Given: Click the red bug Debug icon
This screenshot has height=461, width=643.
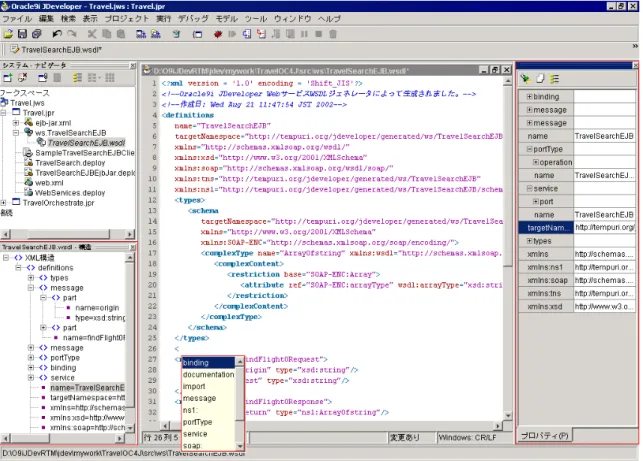Looking at the screenshot, I should pyautogui.click(x=218, y=34).
